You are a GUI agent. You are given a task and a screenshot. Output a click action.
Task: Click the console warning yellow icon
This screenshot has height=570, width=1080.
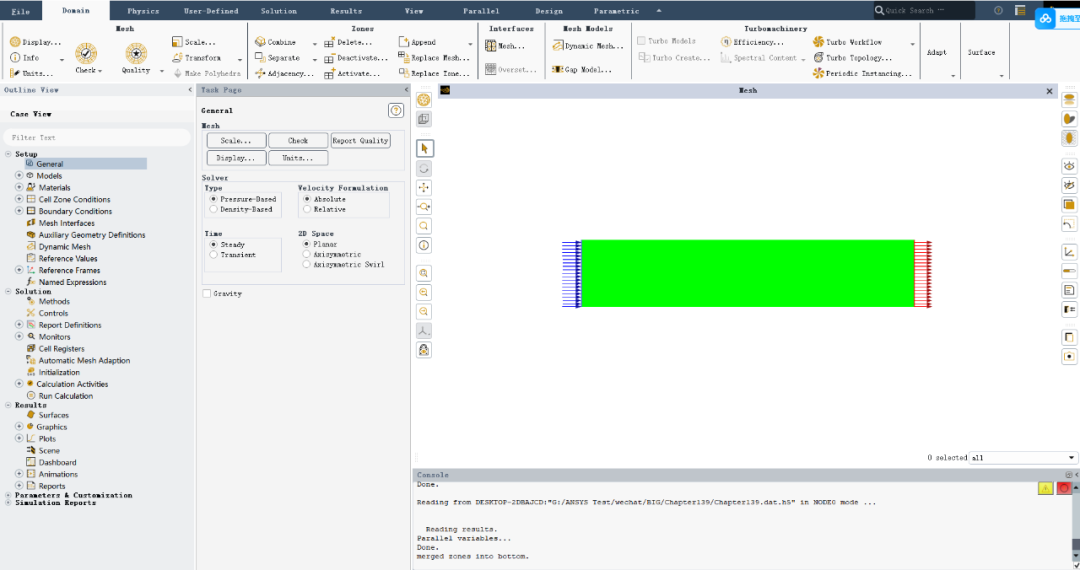tap(1046, 488)
